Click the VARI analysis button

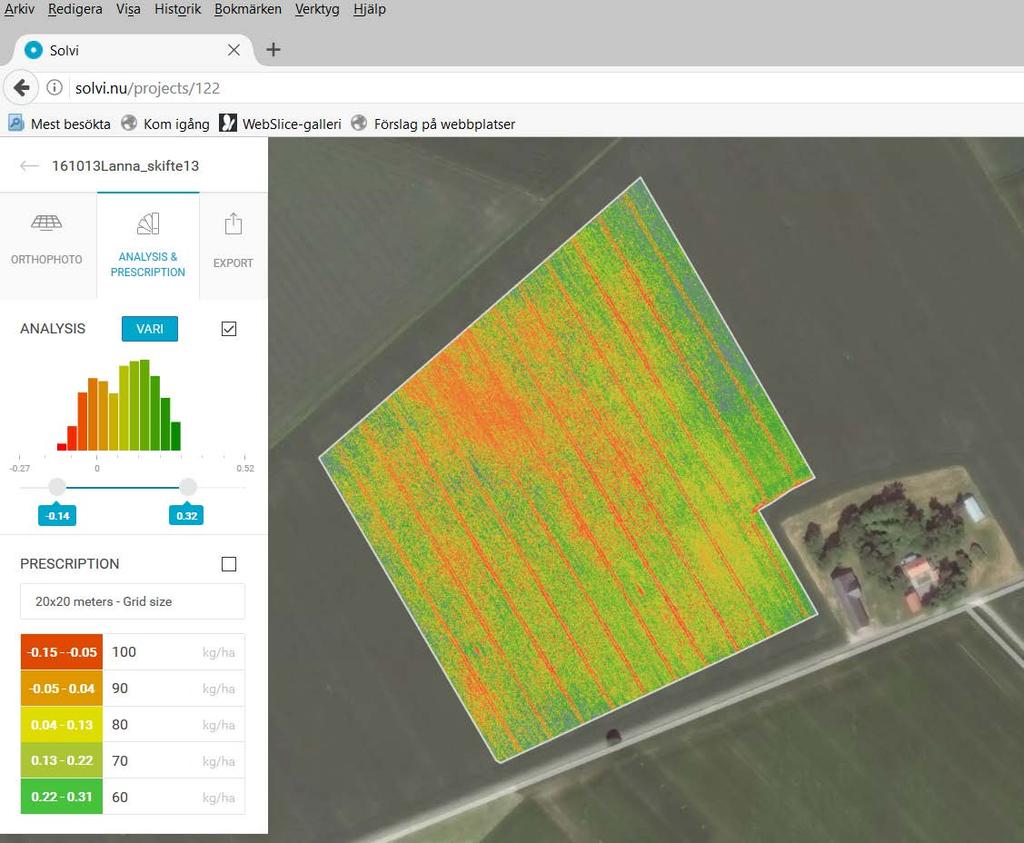tap(150, 328)
